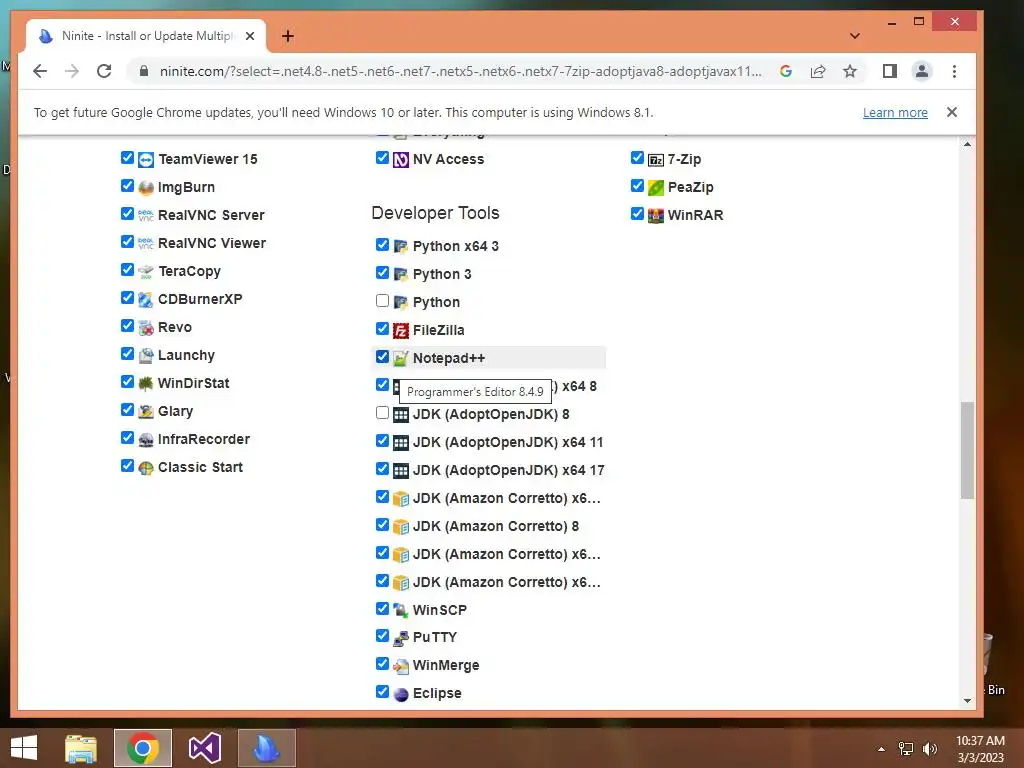
Task: Click the InfraRecorder icon
Action: (146, 440)
